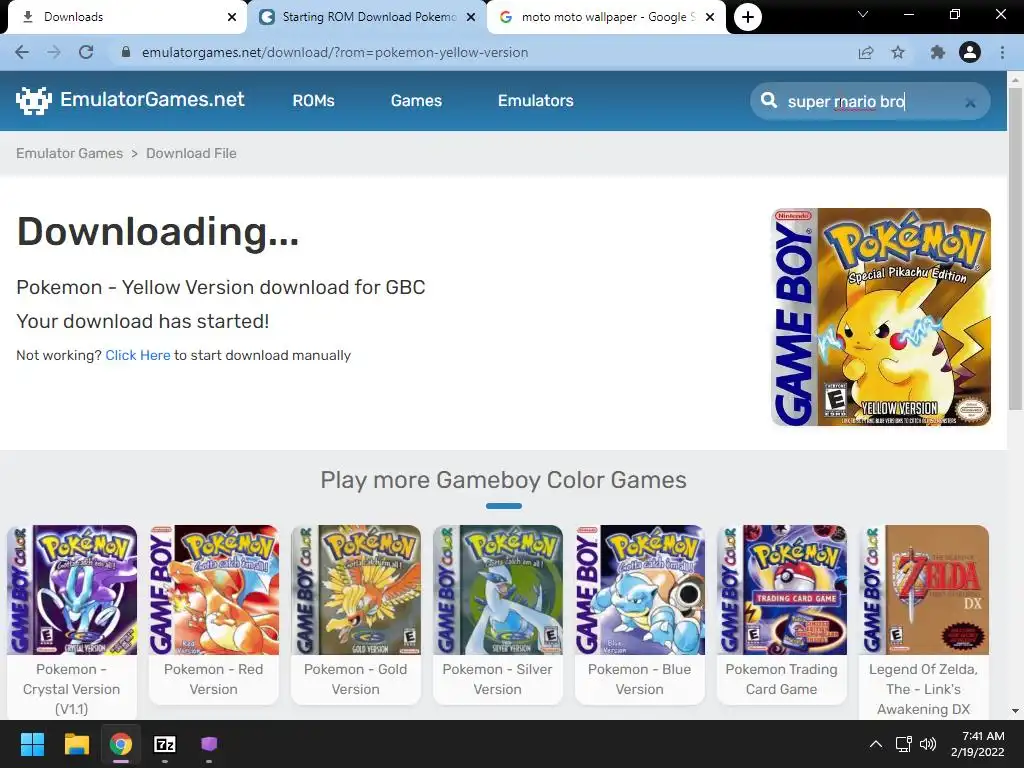The height and width of the screenshot is (768, 1024).
Task: Bookmark this page with the star icon
Action: (x=899, y=52)
